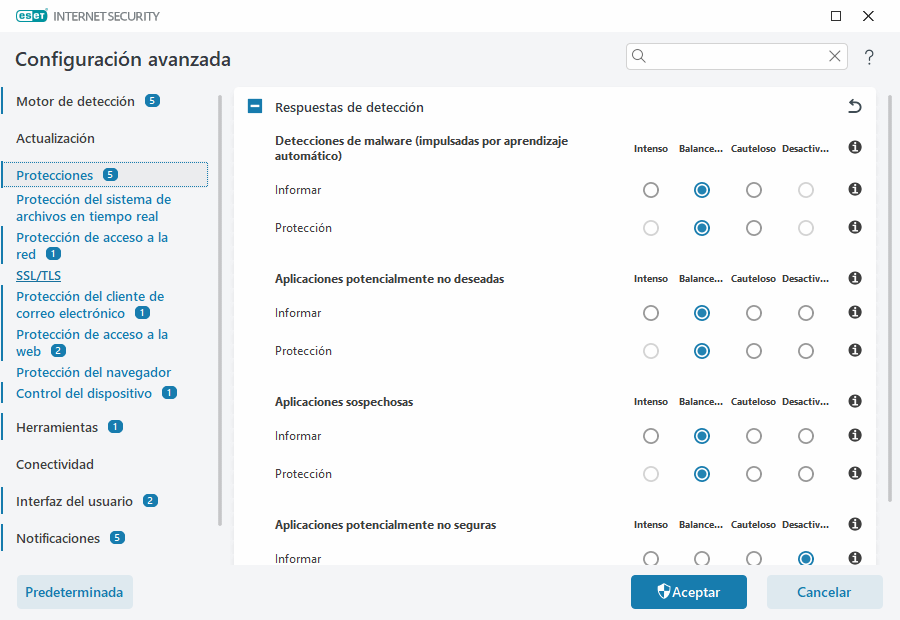Clear the search box using the X icon
The image size is (900, 620).
(x=835, y=56)
